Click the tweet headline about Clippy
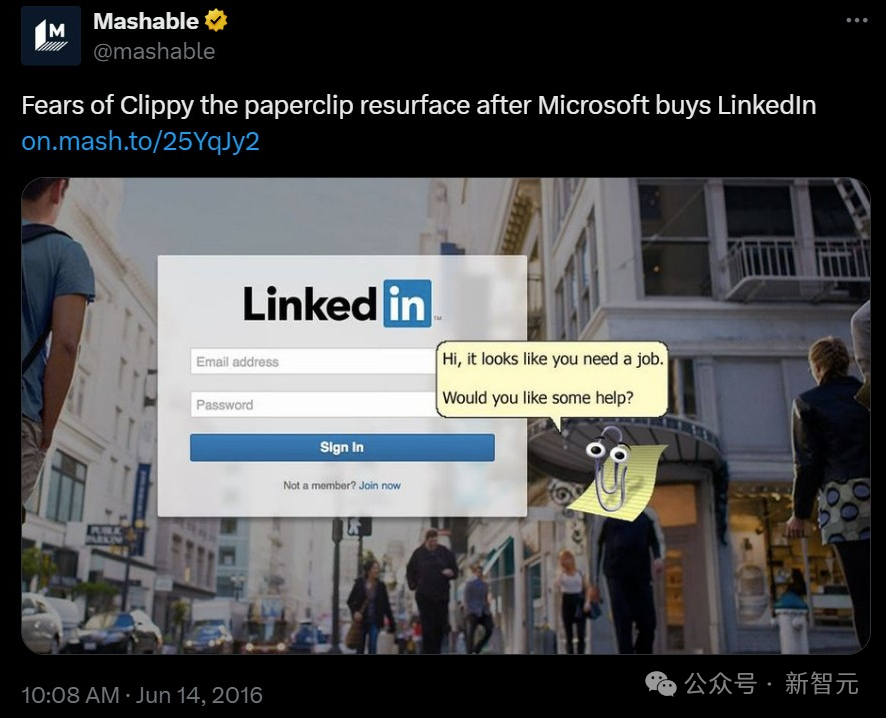886x718 pixels. pyautogui.click(x=418, y=105)
